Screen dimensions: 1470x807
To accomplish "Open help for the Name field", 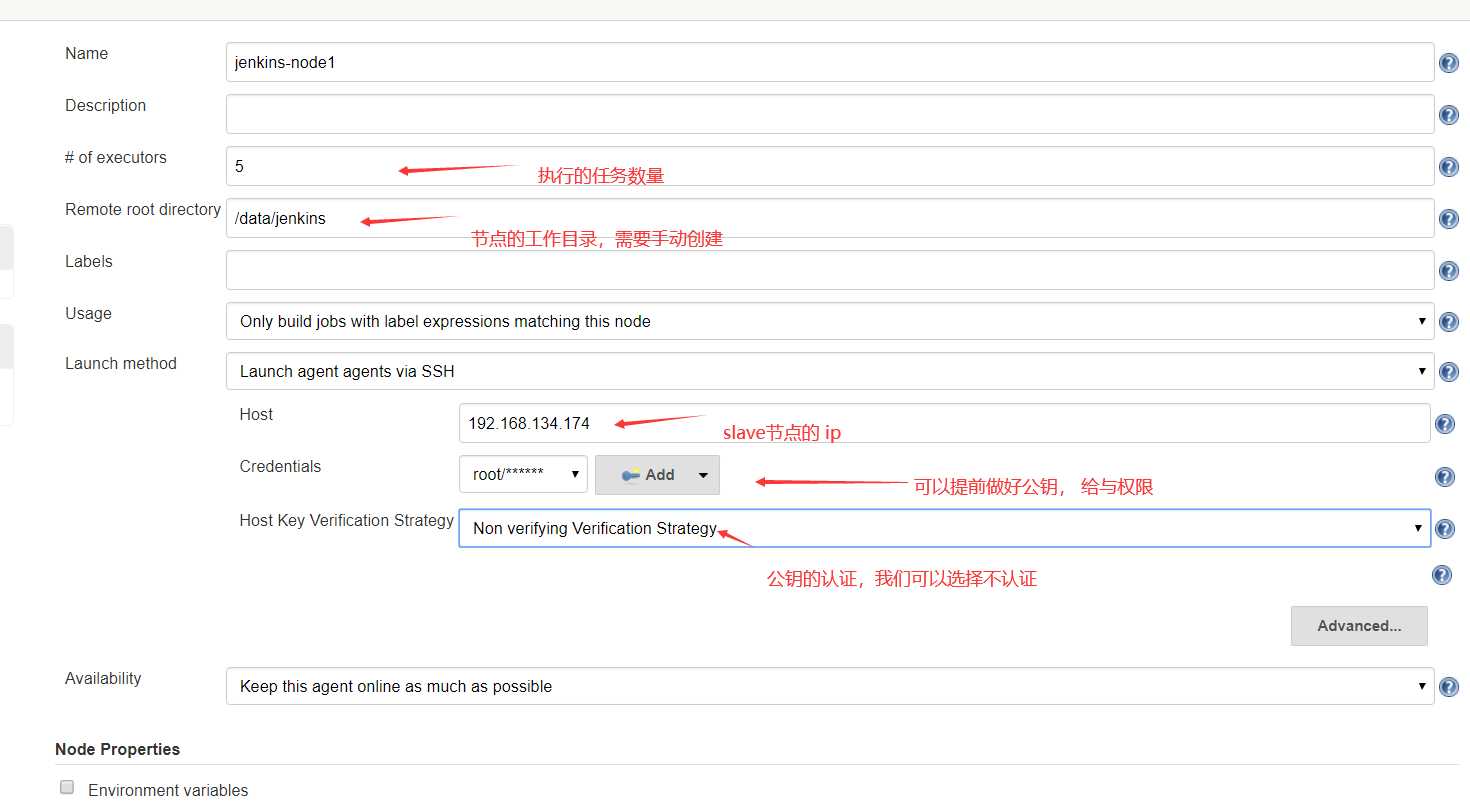I will pos(1448,64).
